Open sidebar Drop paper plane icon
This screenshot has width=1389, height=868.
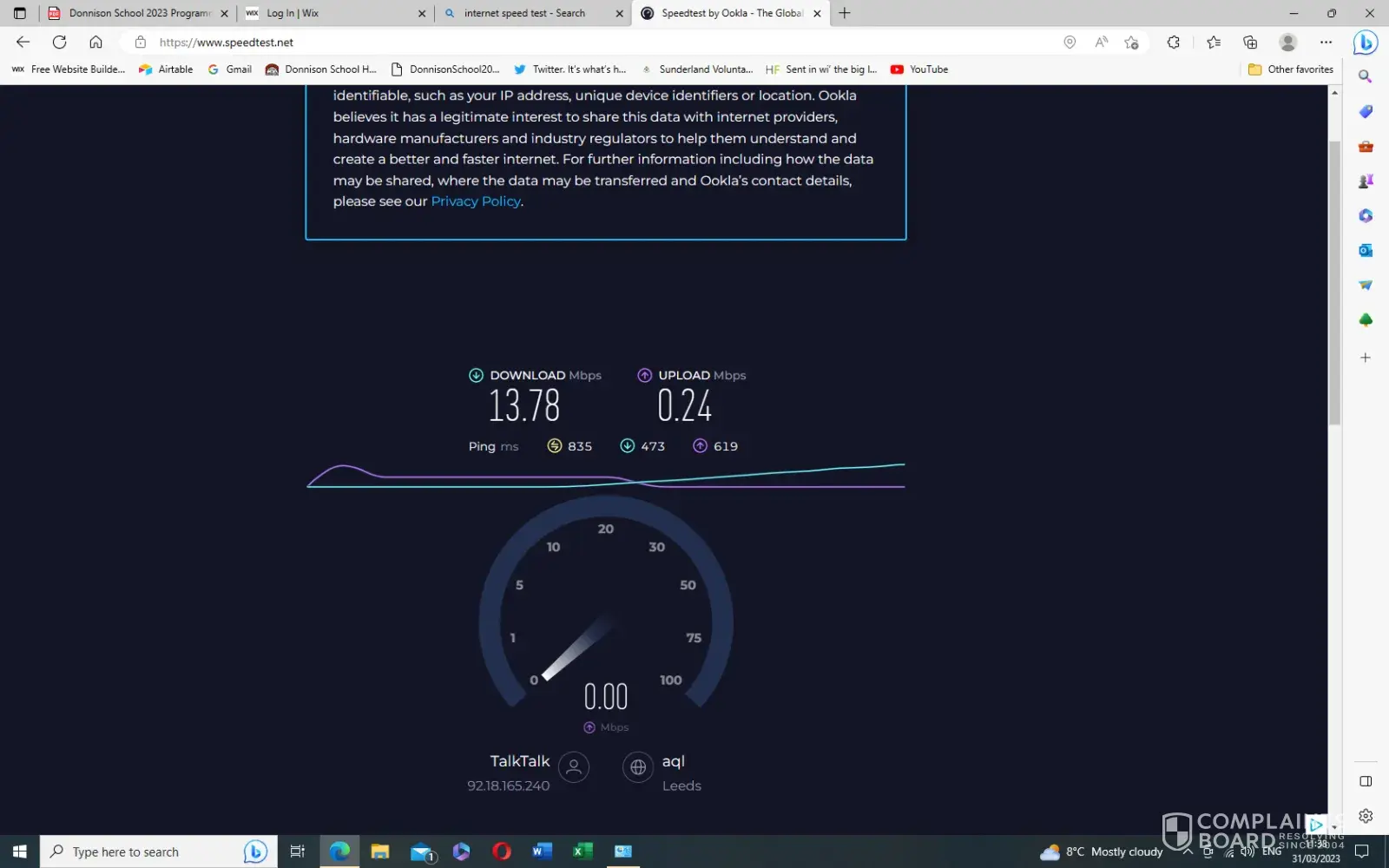[1366, 285]
